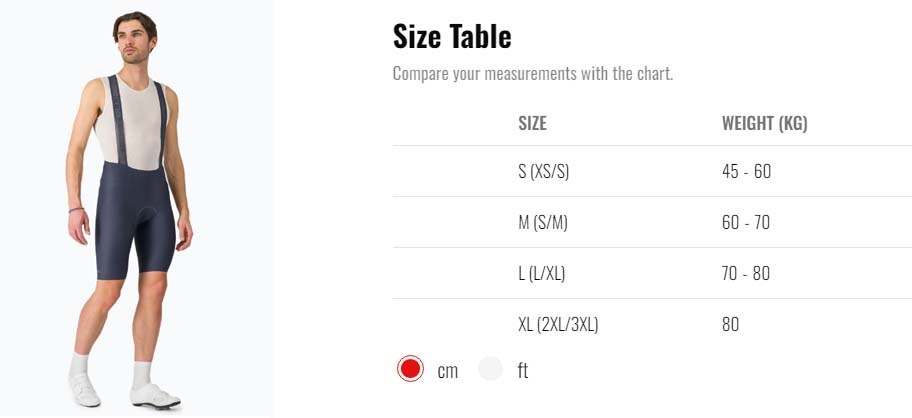Click the lone 80 weight value

[731, 324]
